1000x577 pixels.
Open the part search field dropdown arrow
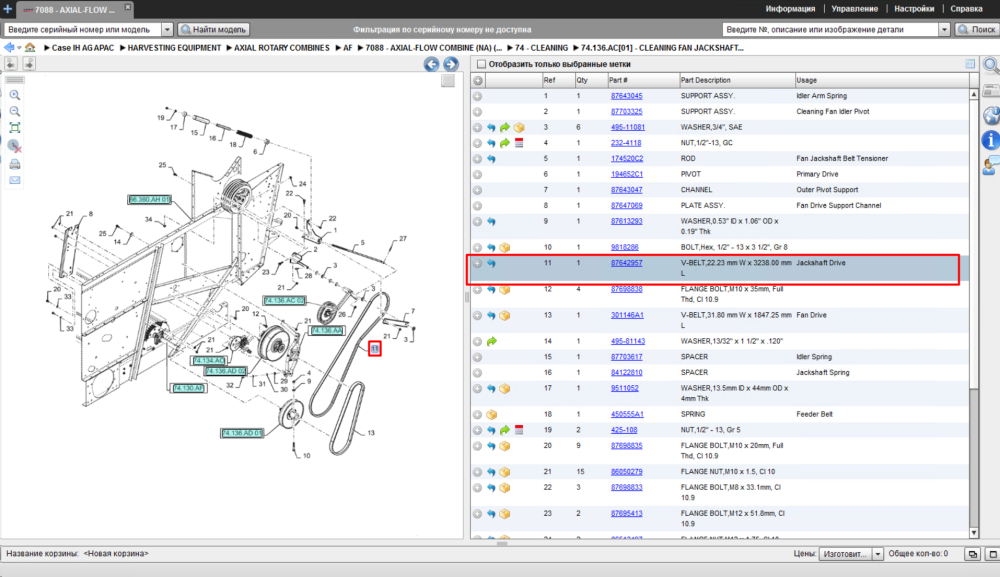[x=944, y=29]
